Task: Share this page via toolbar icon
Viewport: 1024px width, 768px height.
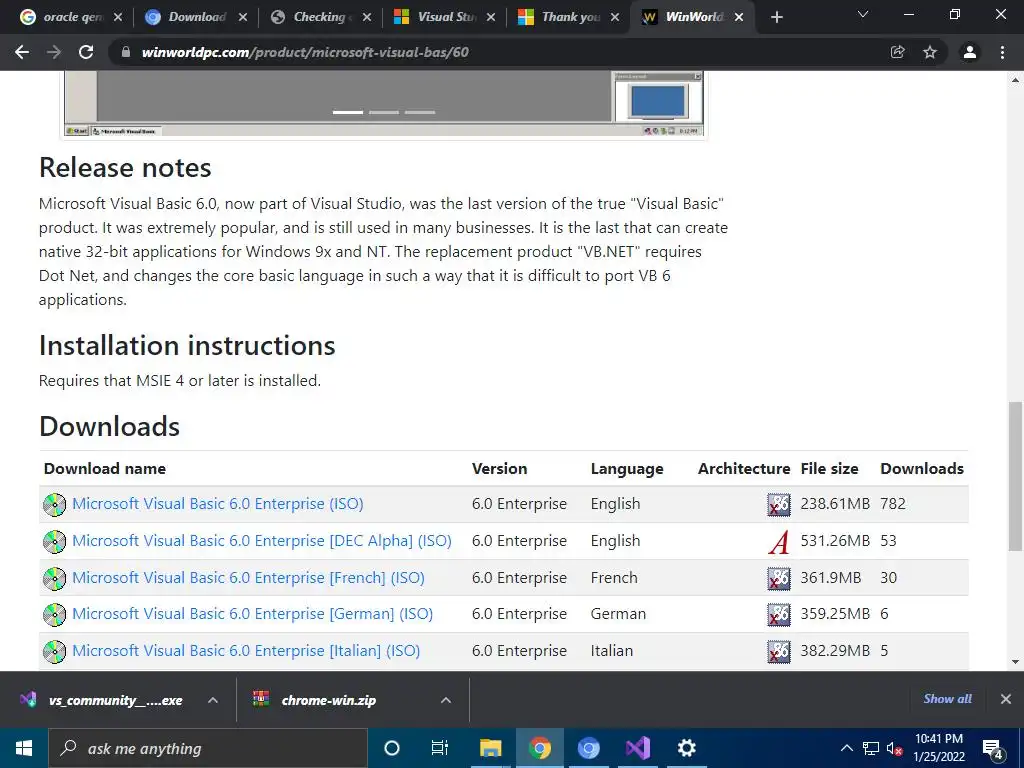Action: pos(898,52)
